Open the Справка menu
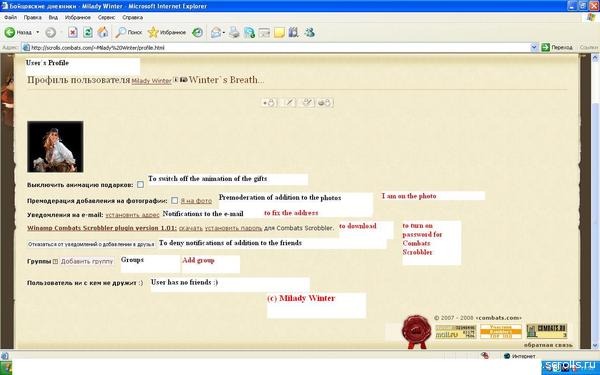This screenshot has height=375, width=600. click(132, 18)
